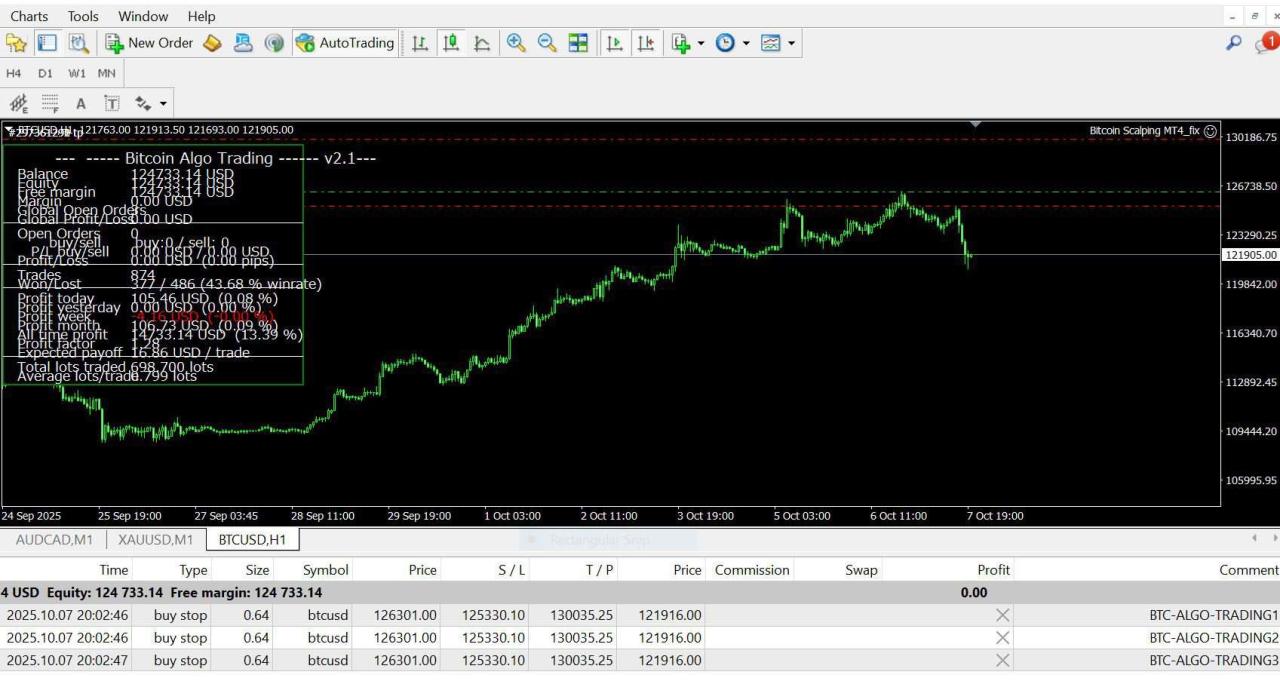The image size is (1280, 681).
Task: Open the Strategy Tester icon
Action: click(x=79, y=43)
